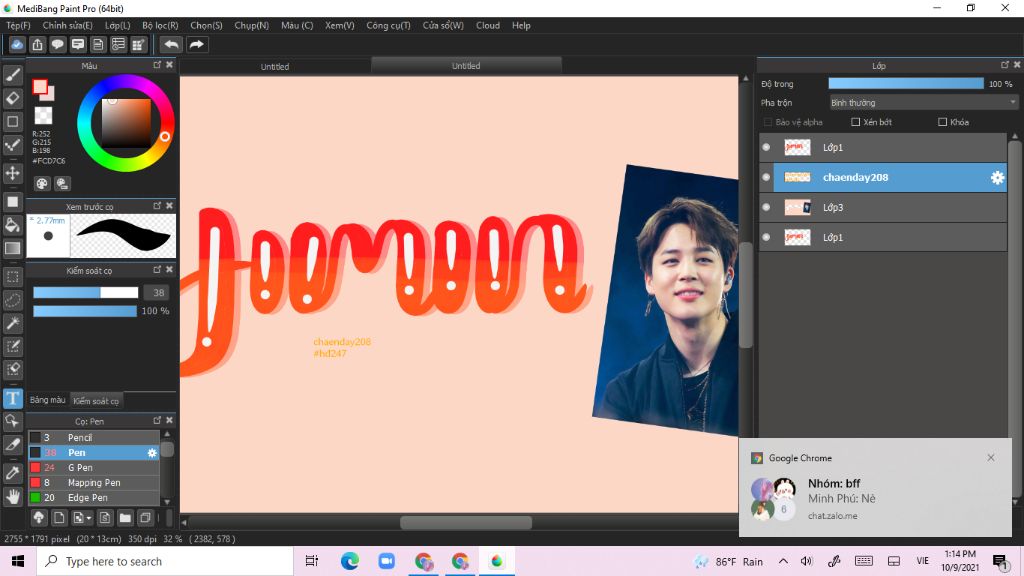The width and height of the screenshot is (1024, 576).
Task: Click the cloud download brush icon
Action: tap(39, 518)
